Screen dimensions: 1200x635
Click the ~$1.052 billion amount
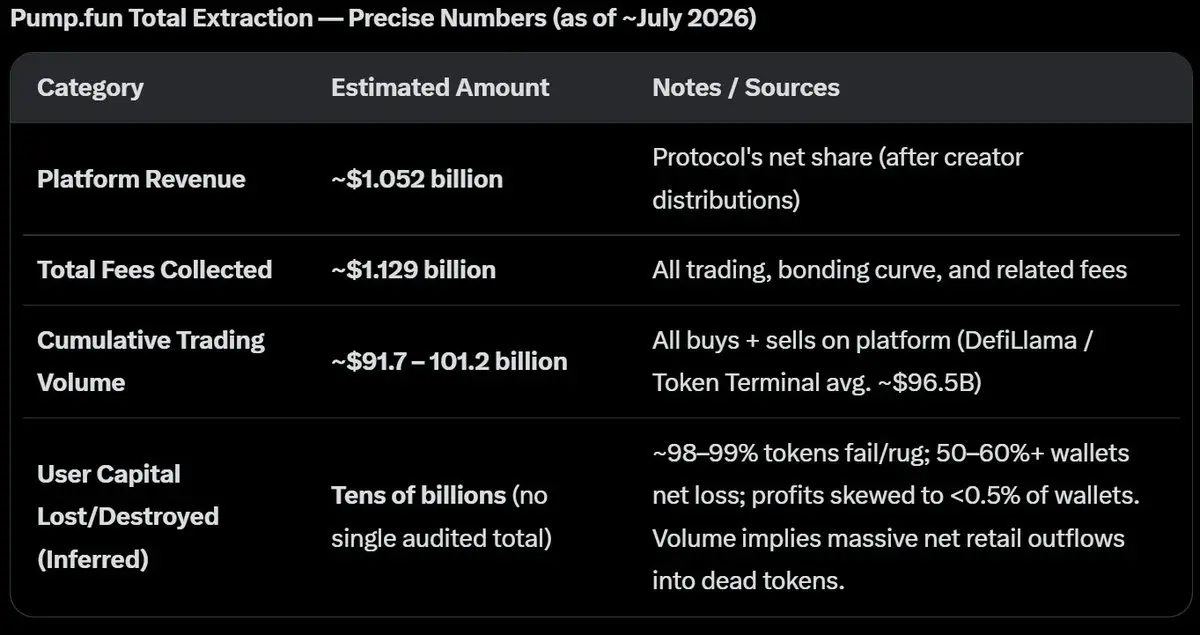tap(417, 179)
